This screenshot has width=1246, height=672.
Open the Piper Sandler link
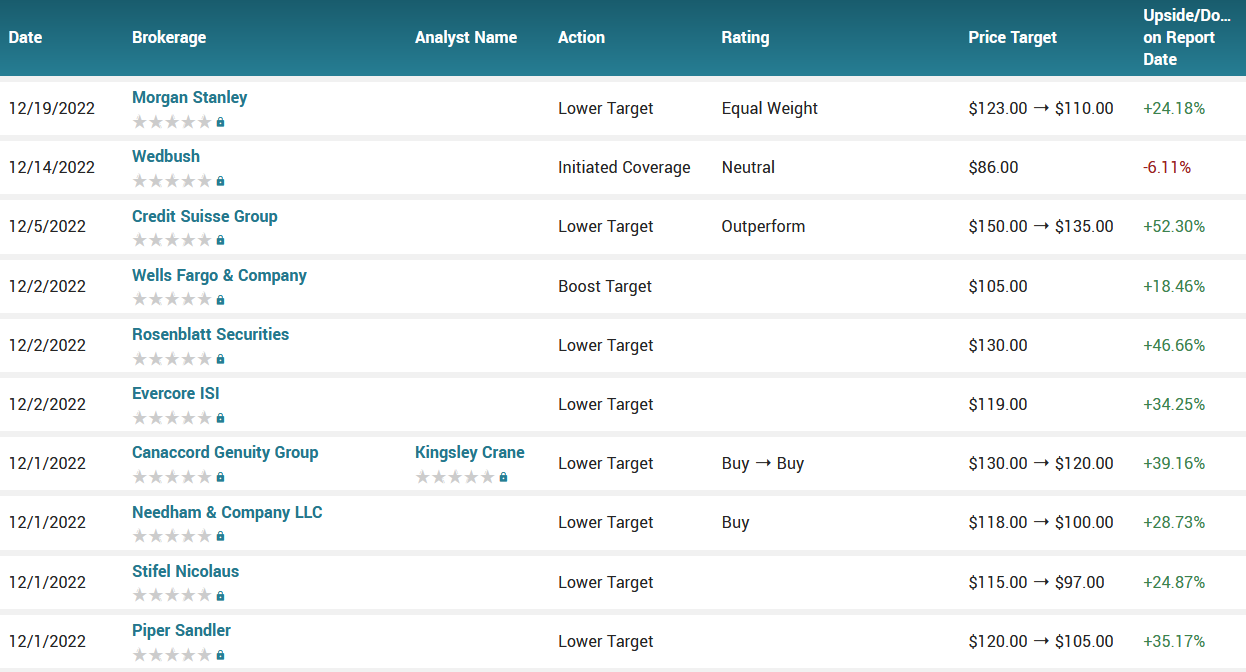click(181, 630)
